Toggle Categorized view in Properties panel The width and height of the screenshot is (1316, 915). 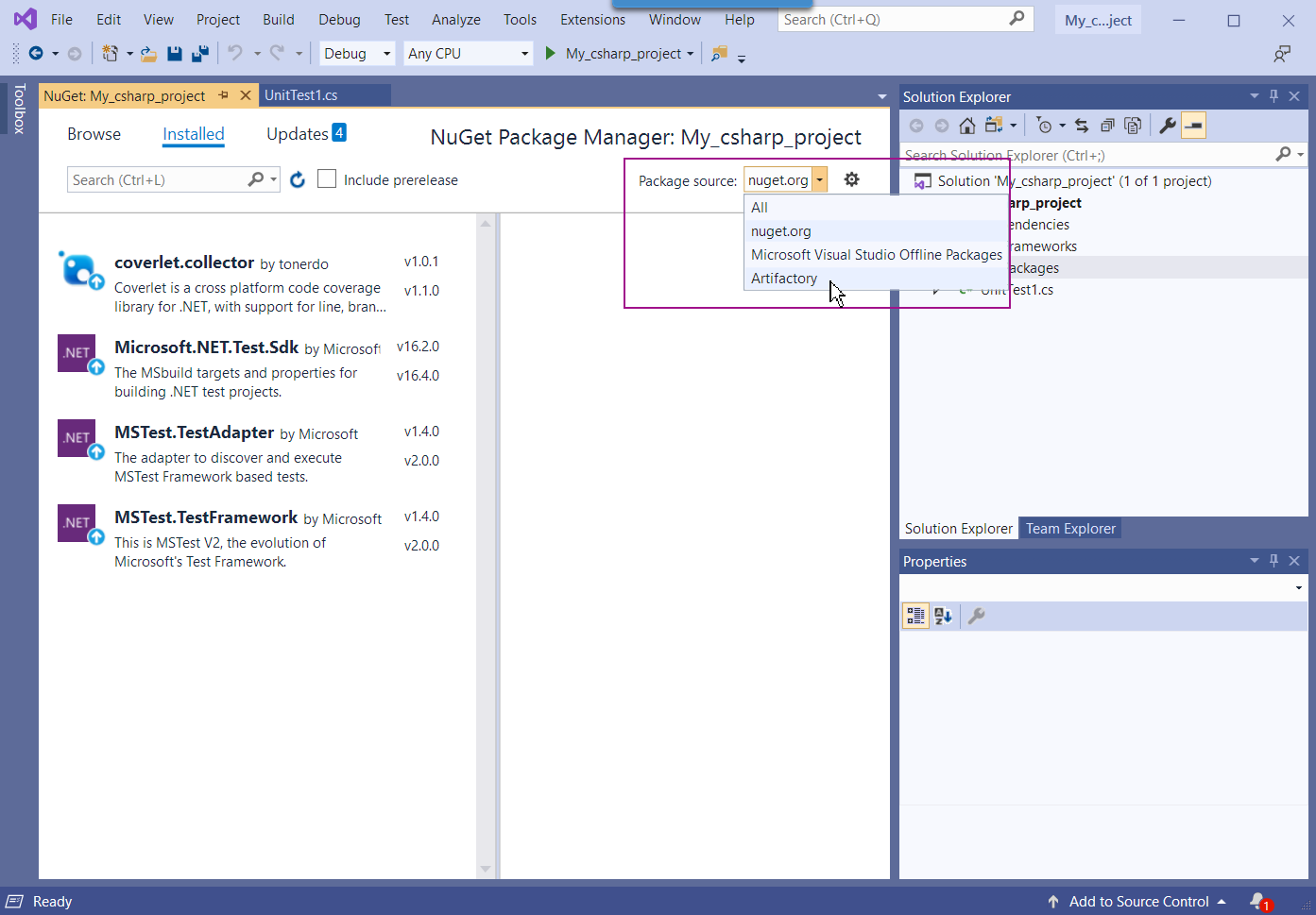pyautogui.click(x=915, y=616)
